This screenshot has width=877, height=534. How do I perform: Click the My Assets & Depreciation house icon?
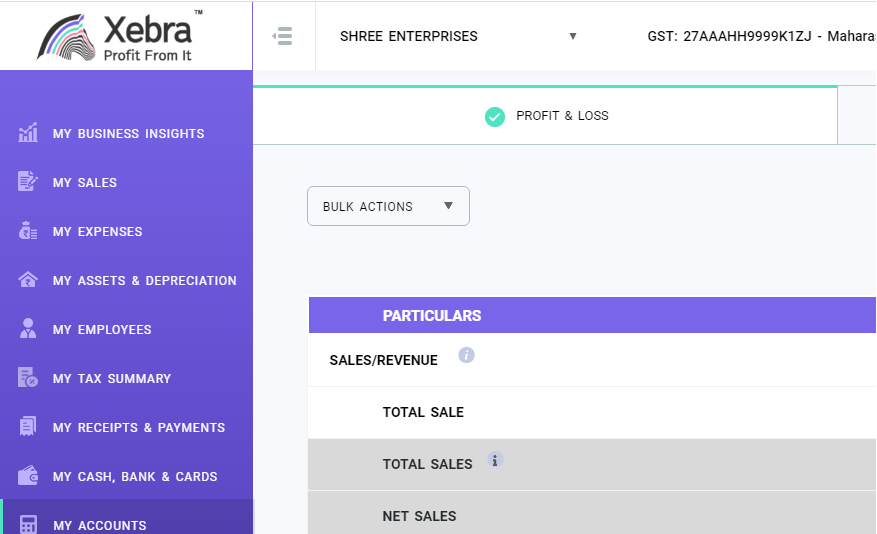28,280
